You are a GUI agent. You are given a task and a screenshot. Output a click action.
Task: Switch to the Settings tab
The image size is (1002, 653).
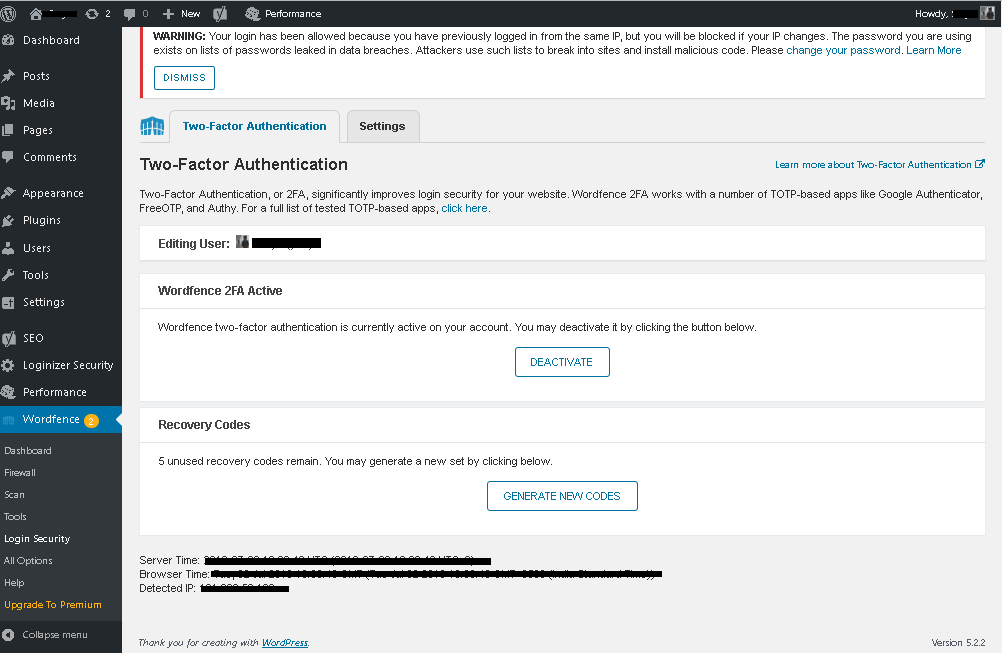(382, 126)
